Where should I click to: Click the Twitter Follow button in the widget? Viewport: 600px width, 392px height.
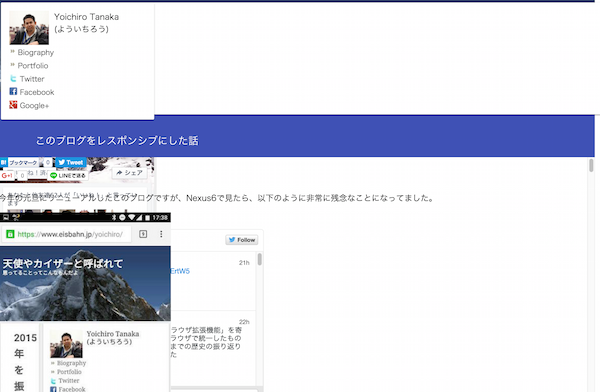(x=242, y=240)
